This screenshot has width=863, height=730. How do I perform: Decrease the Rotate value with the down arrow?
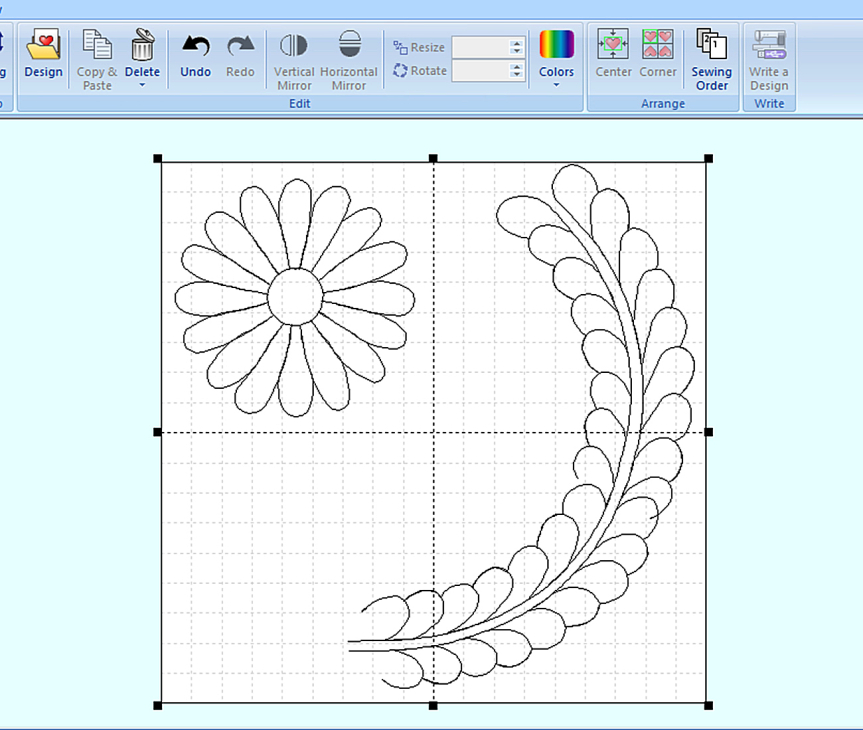point(516,75)
